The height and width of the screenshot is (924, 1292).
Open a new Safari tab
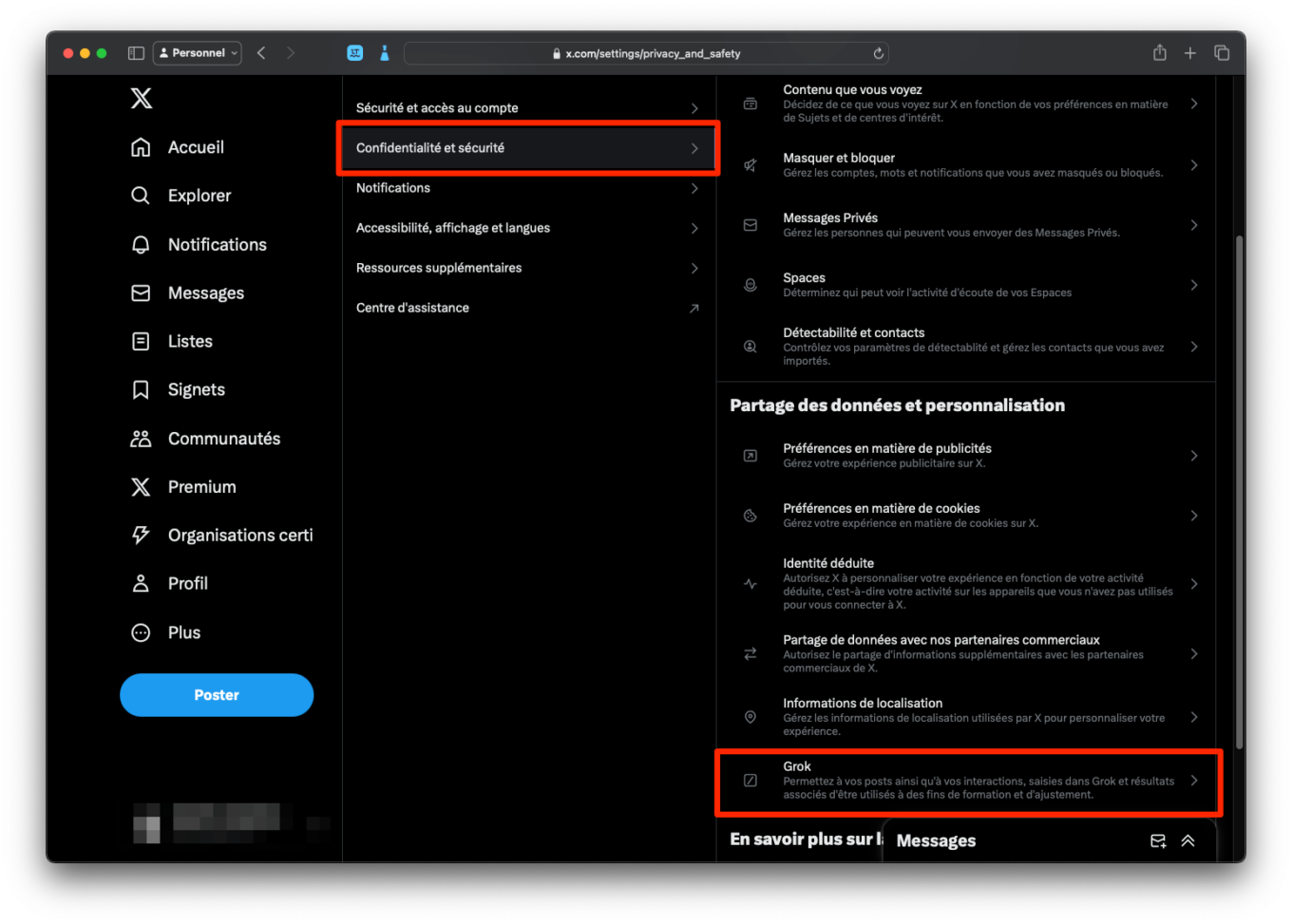point(1190,53)
